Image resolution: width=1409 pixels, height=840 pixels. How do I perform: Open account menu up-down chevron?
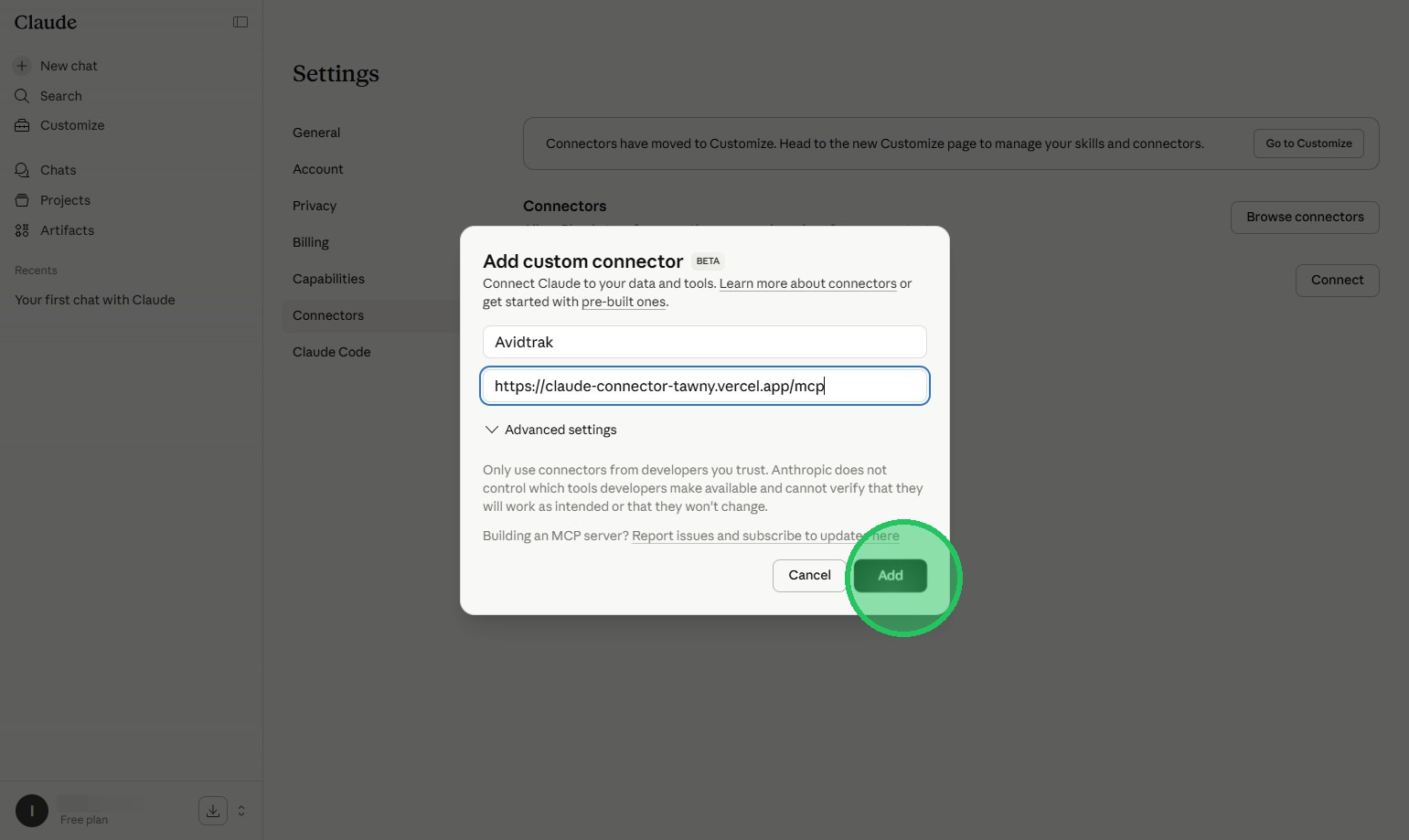(x=241, y=811)
